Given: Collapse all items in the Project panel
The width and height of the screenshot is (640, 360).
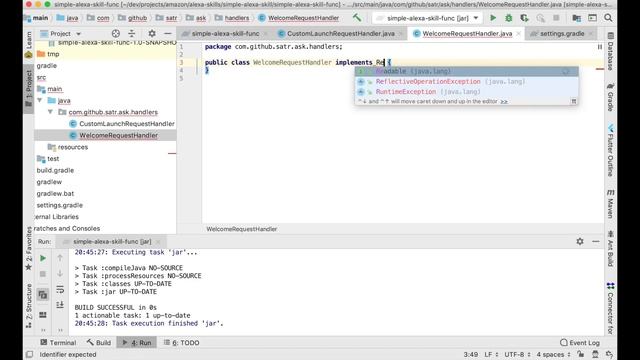Looking at the screenshot, I should click(x=131, y=33).
